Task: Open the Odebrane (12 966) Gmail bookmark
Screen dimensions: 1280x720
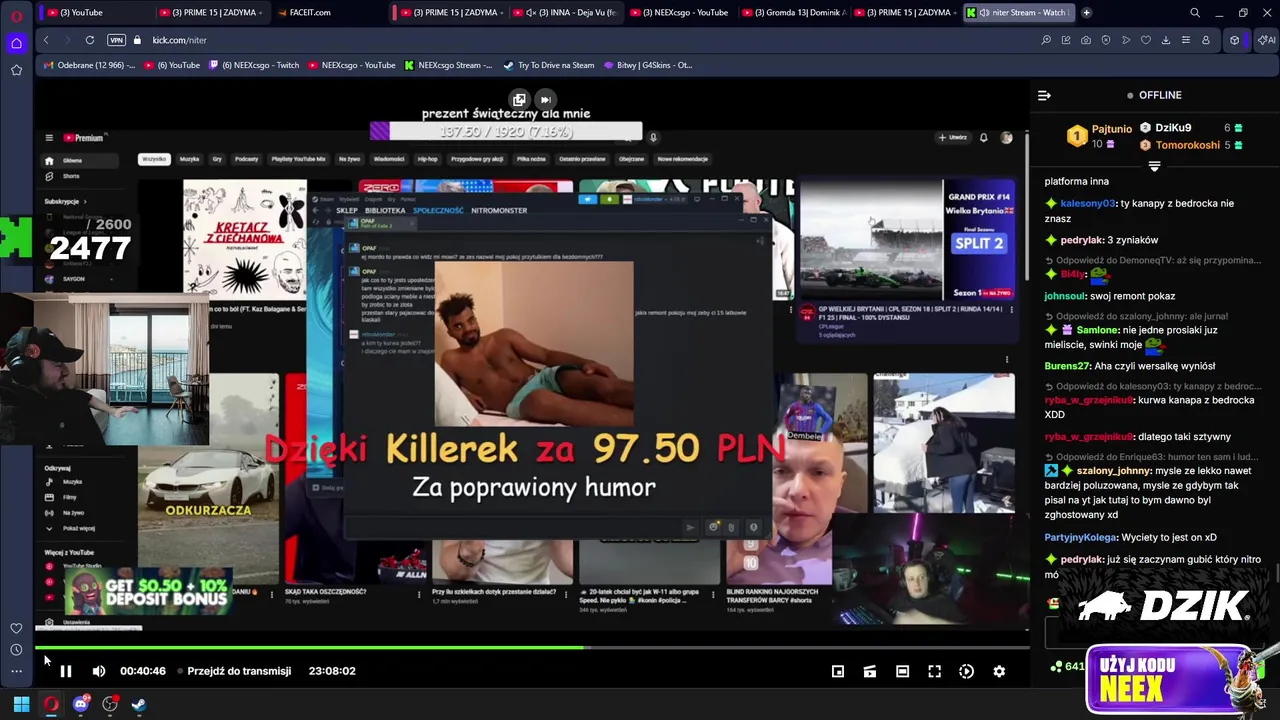Action: [x=88, y=65]
